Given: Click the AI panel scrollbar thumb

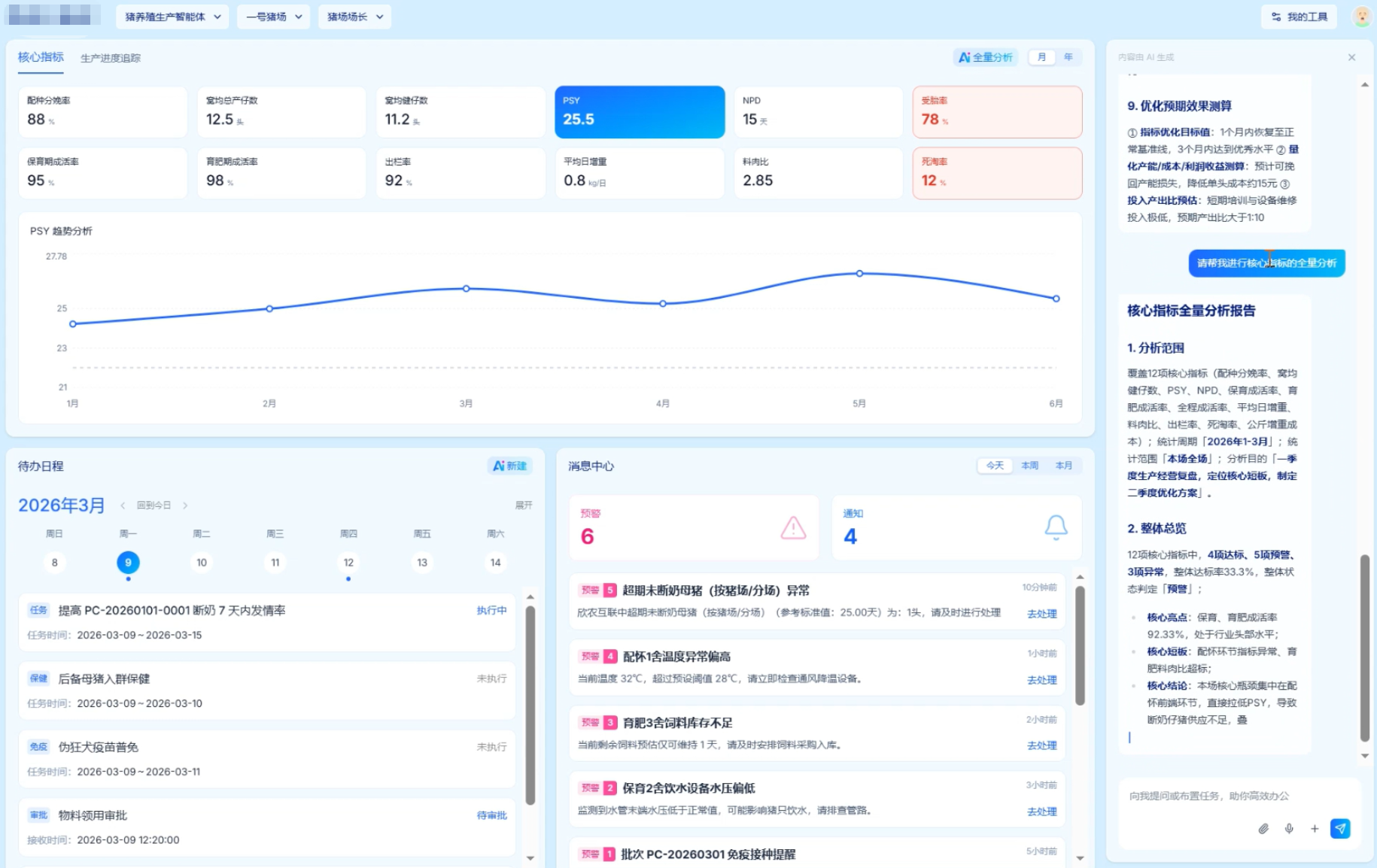Looking at the screenshot, I should click(1364, 648).
